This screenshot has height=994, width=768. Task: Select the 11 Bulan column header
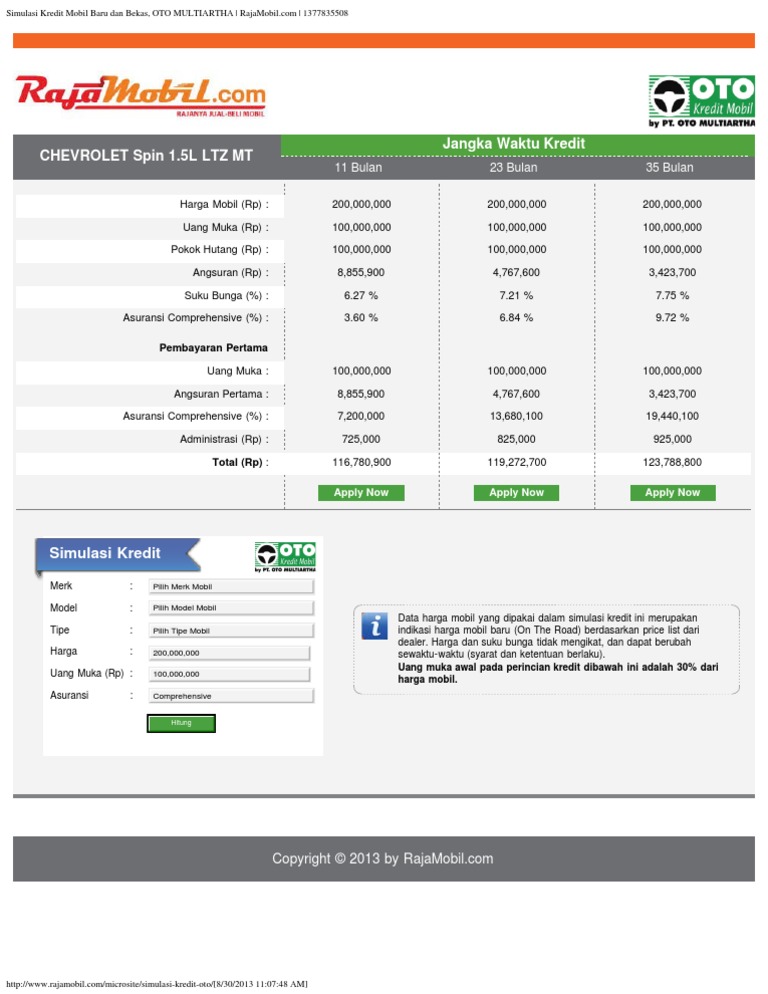pos(358,167)
